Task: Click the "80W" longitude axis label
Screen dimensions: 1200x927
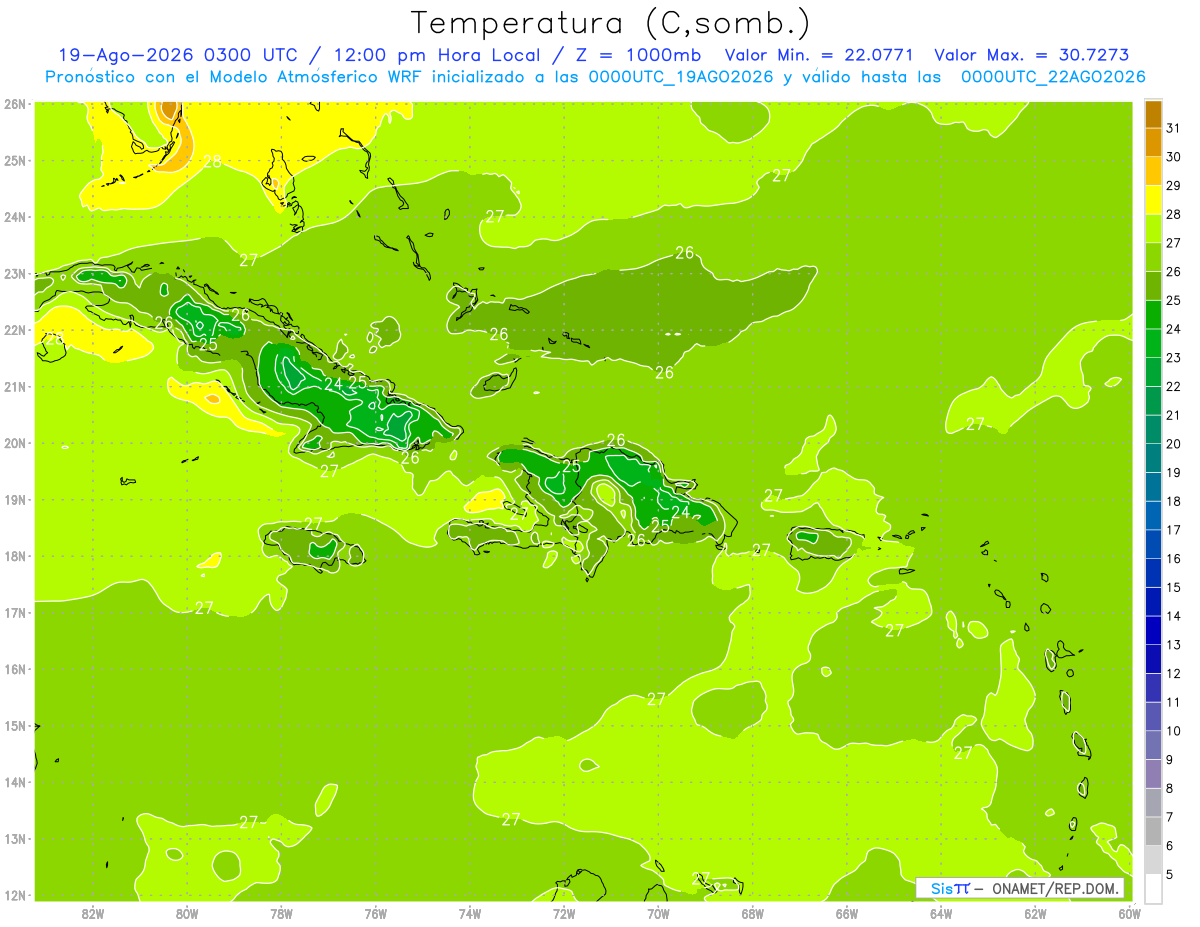Action: coord(187,912)
